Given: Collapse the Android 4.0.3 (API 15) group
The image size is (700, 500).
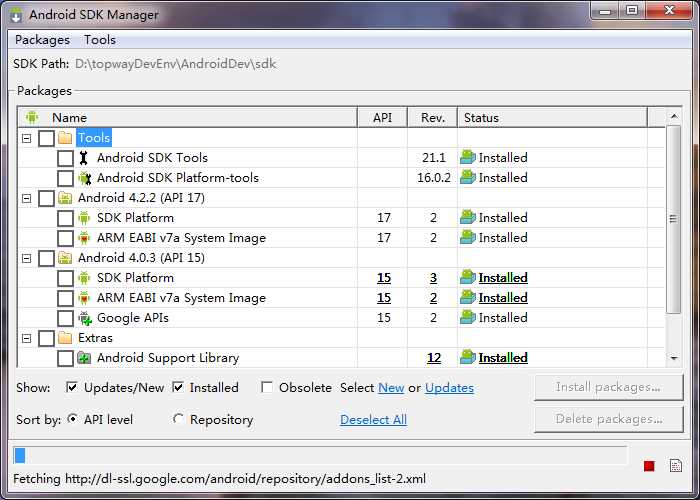Looking at the screenshot, I should tap(27, 258).
